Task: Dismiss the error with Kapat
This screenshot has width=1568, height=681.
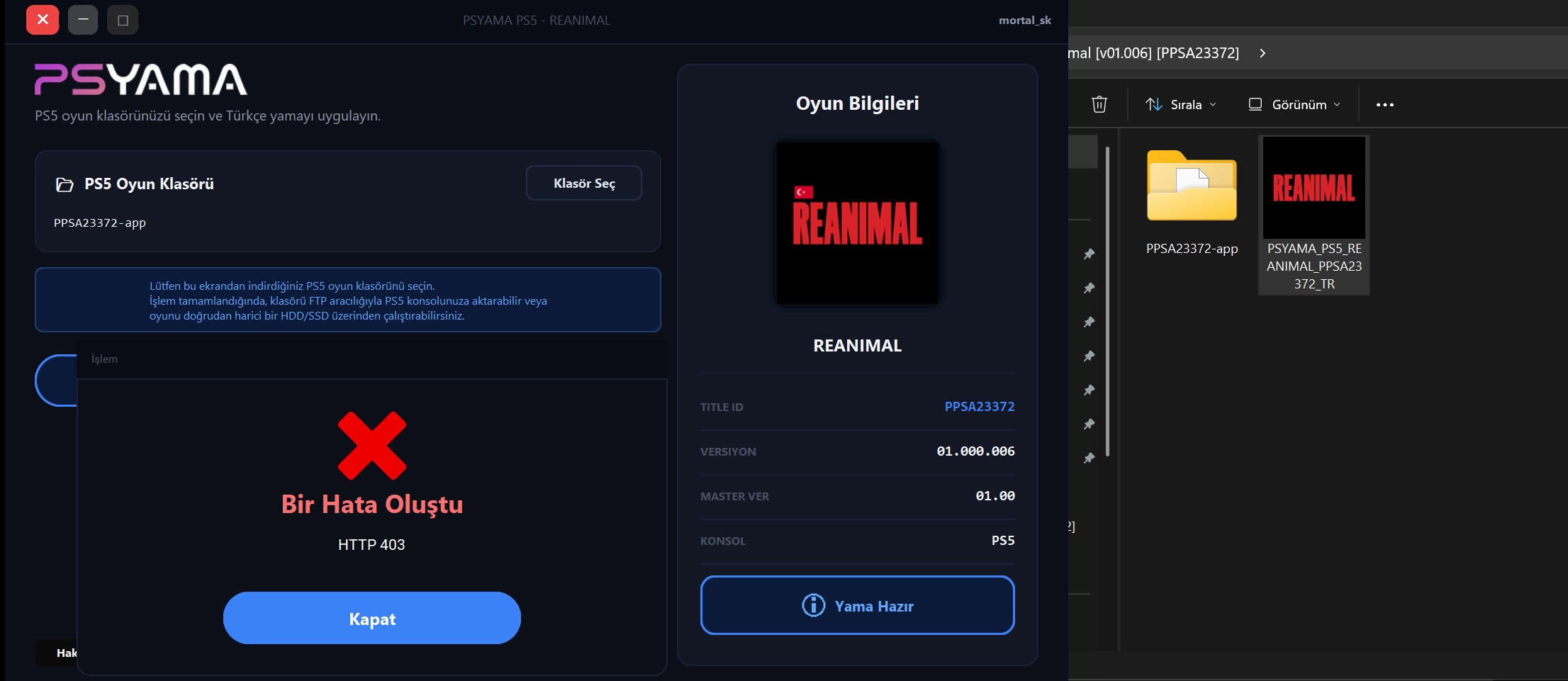Action: point(372,618)
